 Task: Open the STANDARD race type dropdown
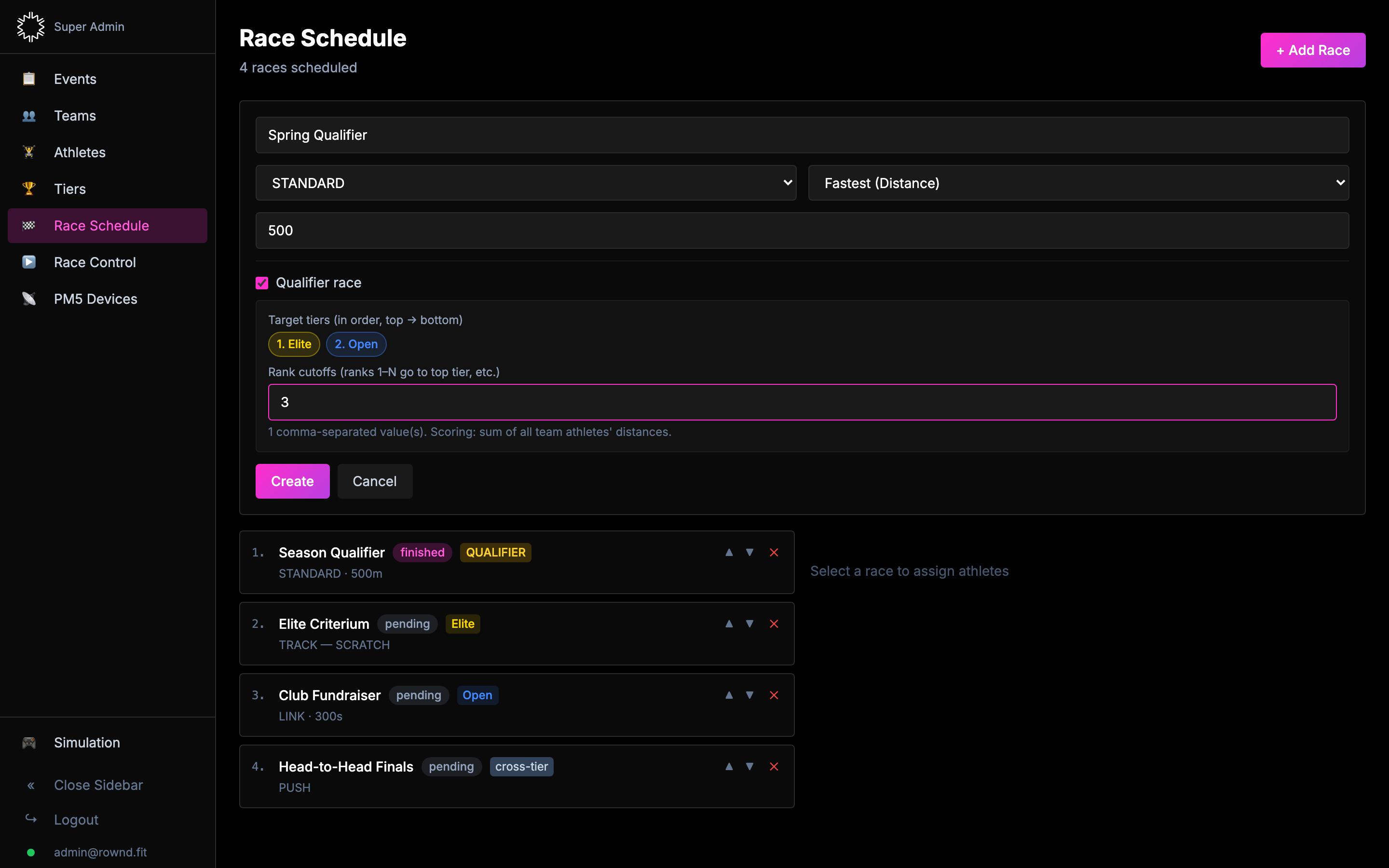[x=525, y=183]
